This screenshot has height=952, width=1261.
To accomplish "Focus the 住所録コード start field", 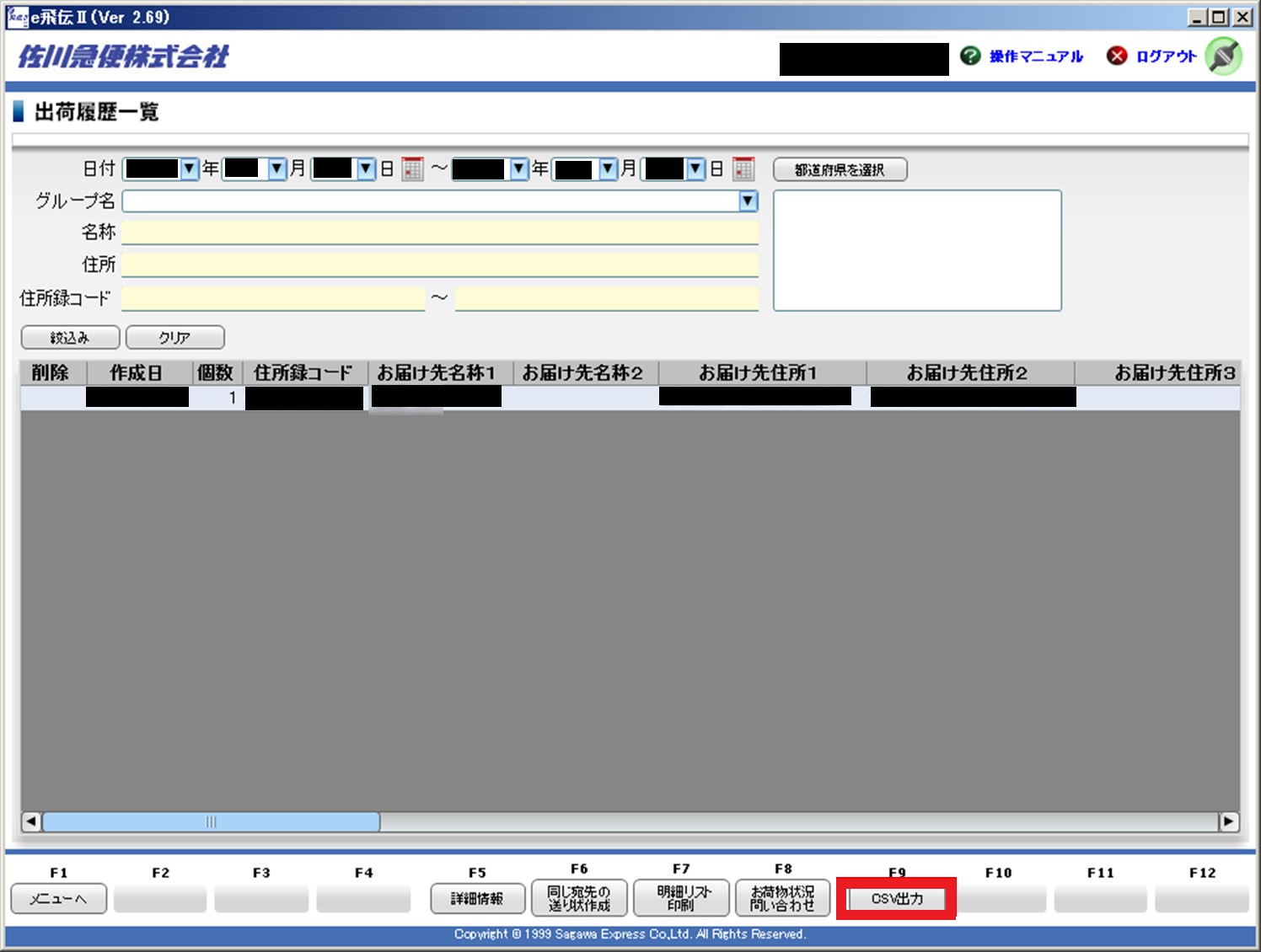I will coord(273,298).
